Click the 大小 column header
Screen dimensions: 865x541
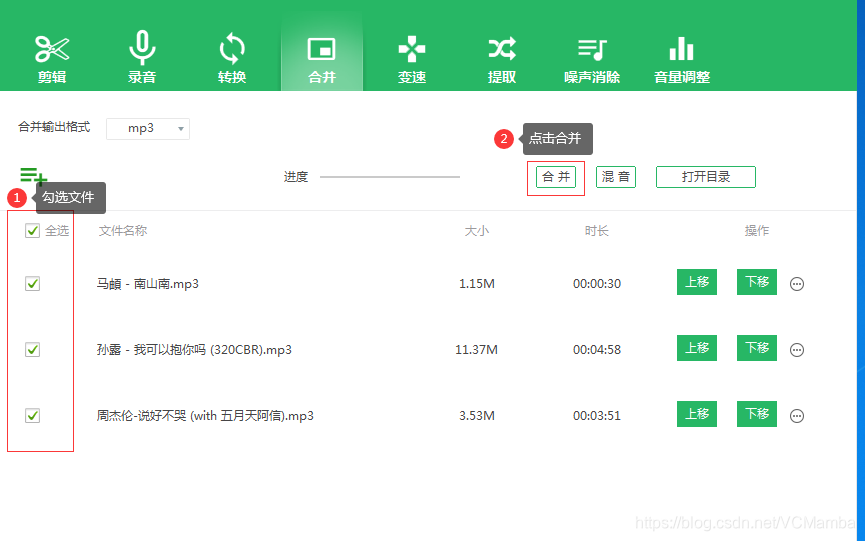[x=477, y=231]
